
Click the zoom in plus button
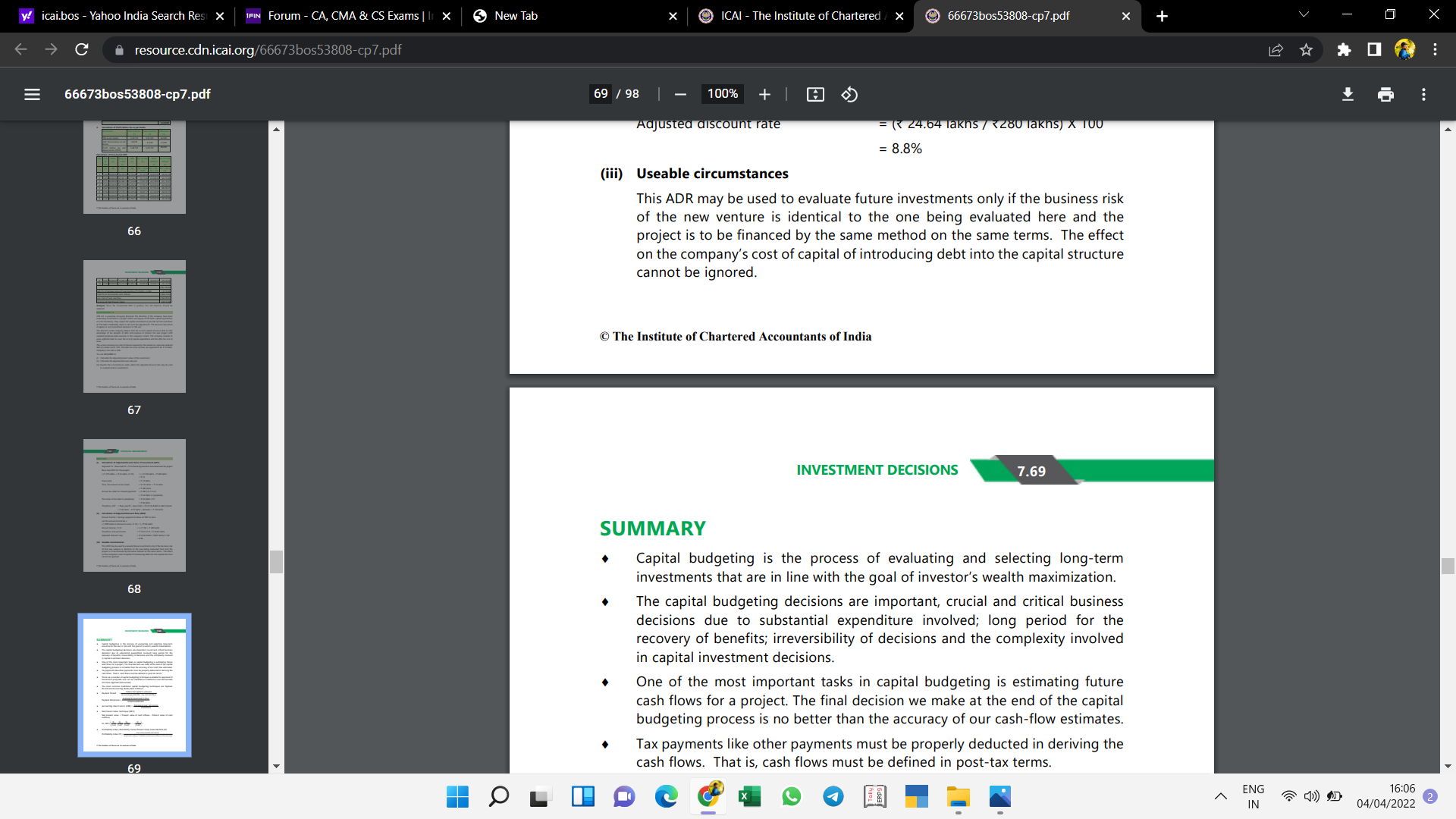point(764,94)
